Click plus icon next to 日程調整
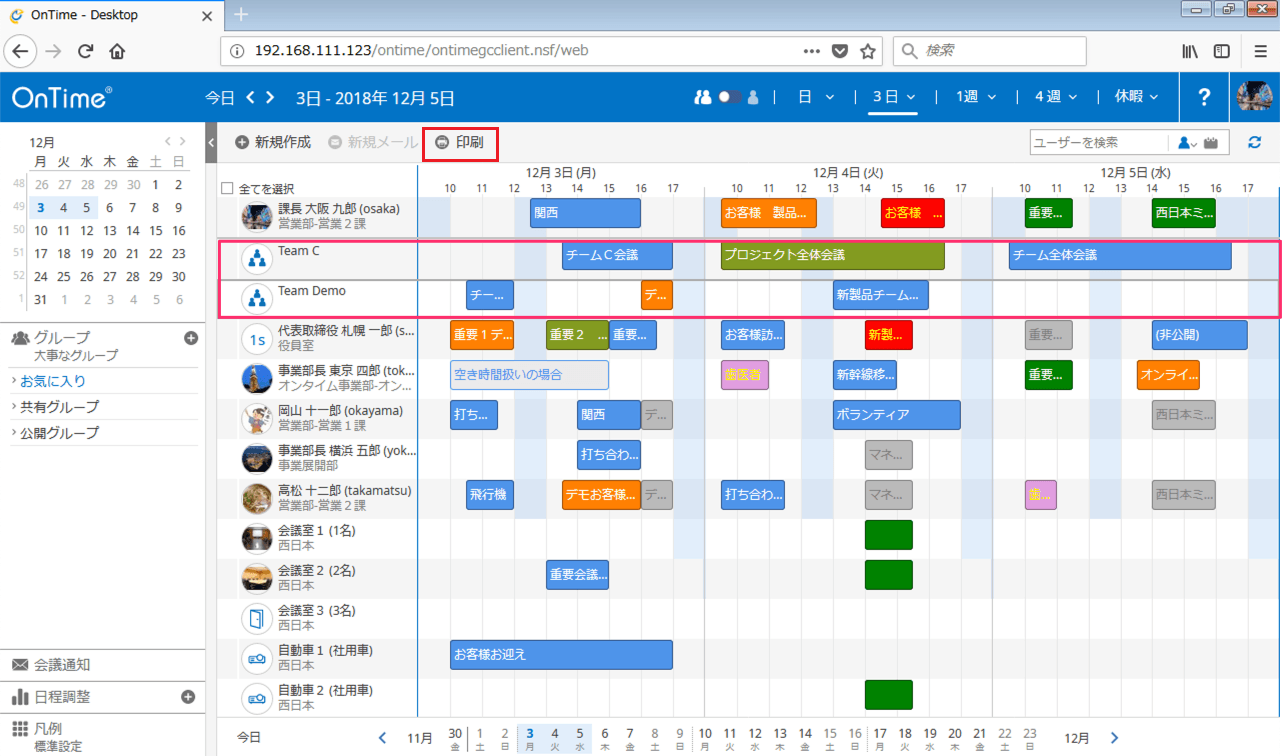Viewport: 1282px width, 756px height. (187, 697)
